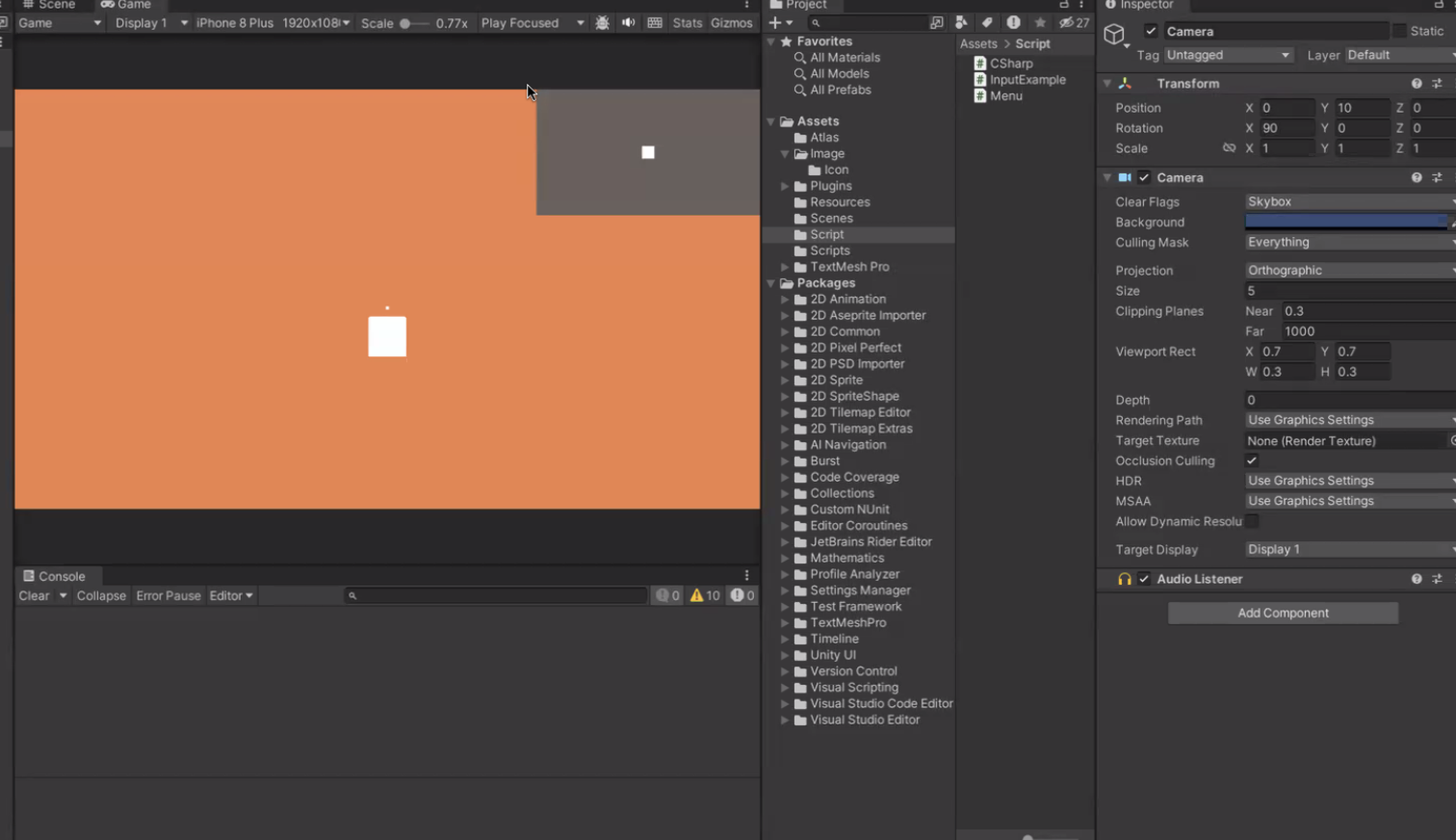Toggle Stats overlay in Game view
The height and width of the screenshot is (840, 1456).
688,23
